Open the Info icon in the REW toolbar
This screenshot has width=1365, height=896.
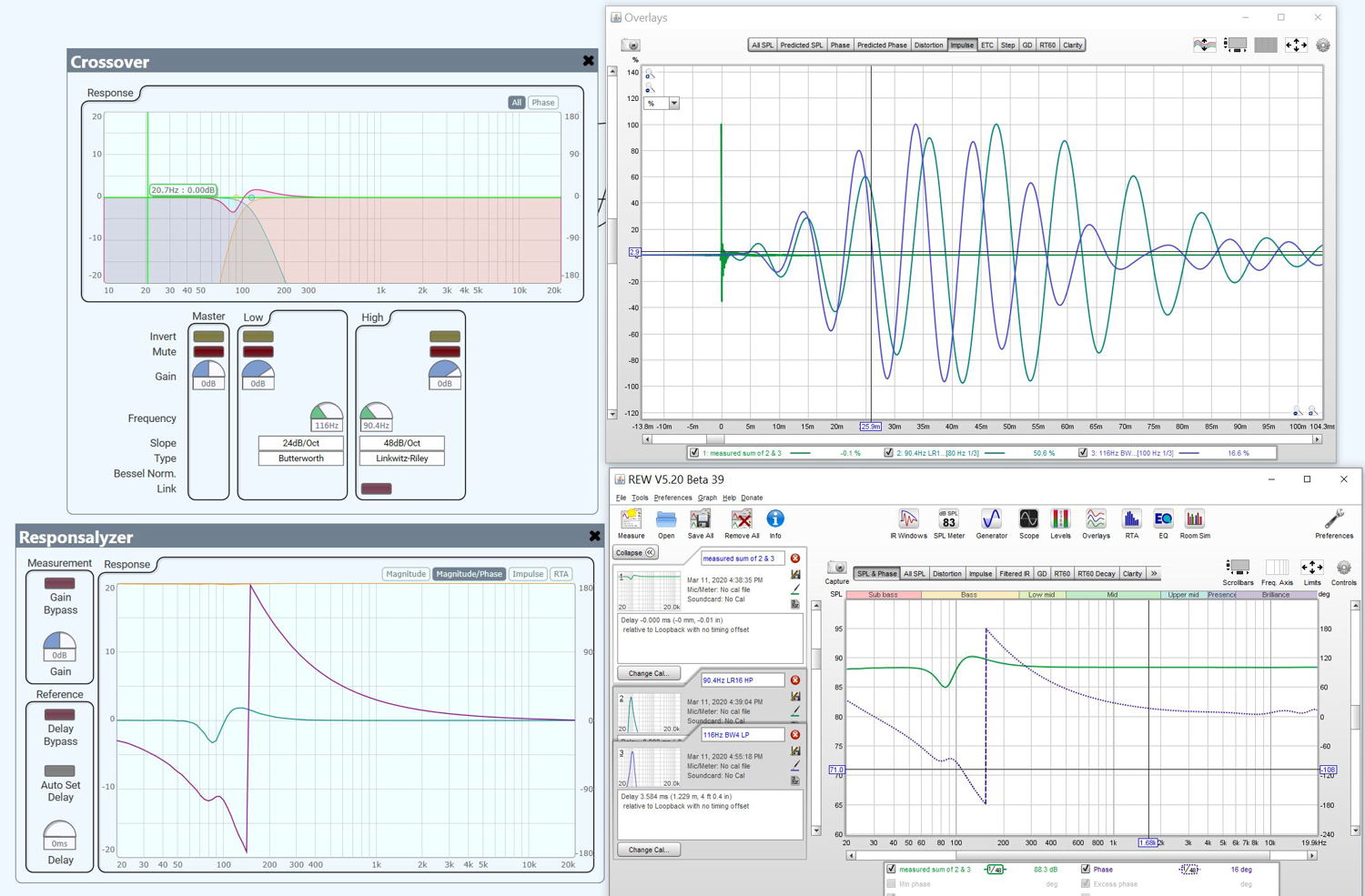coord(775,518)
